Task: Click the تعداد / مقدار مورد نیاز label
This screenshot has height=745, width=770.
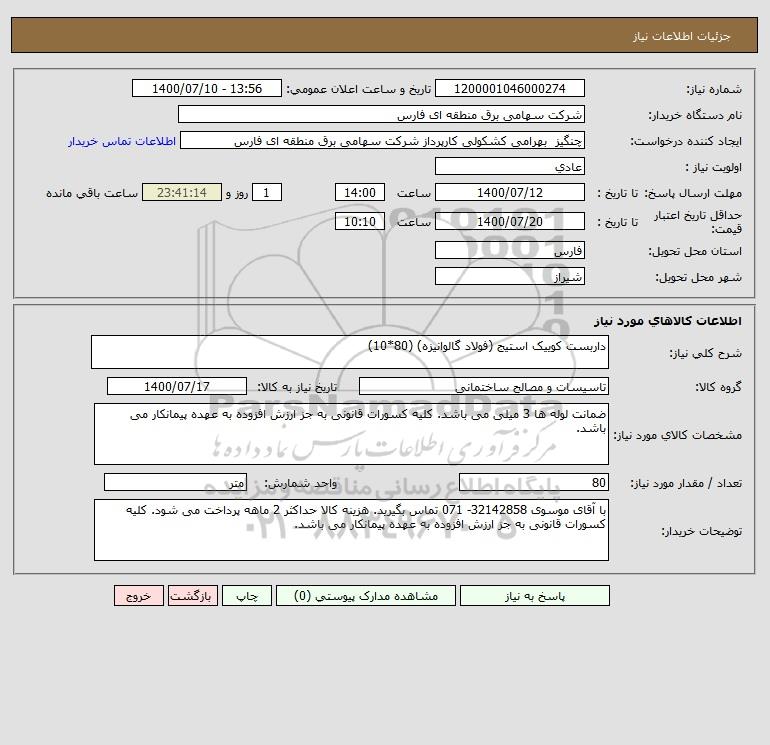Action: tap(686, 483)
